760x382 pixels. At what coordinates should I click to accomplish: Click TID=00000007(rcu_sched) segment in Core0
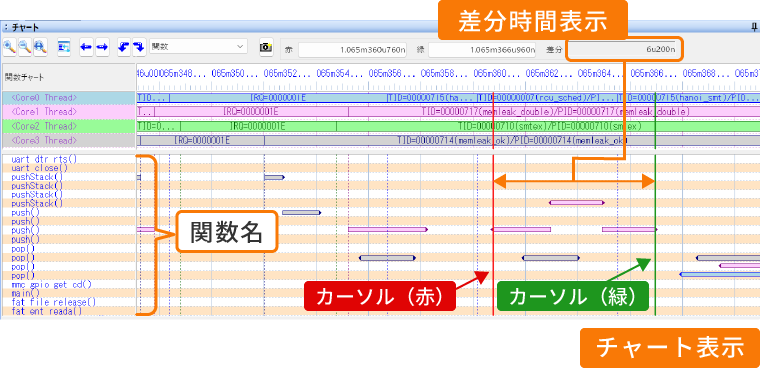(x=546, y=98)
